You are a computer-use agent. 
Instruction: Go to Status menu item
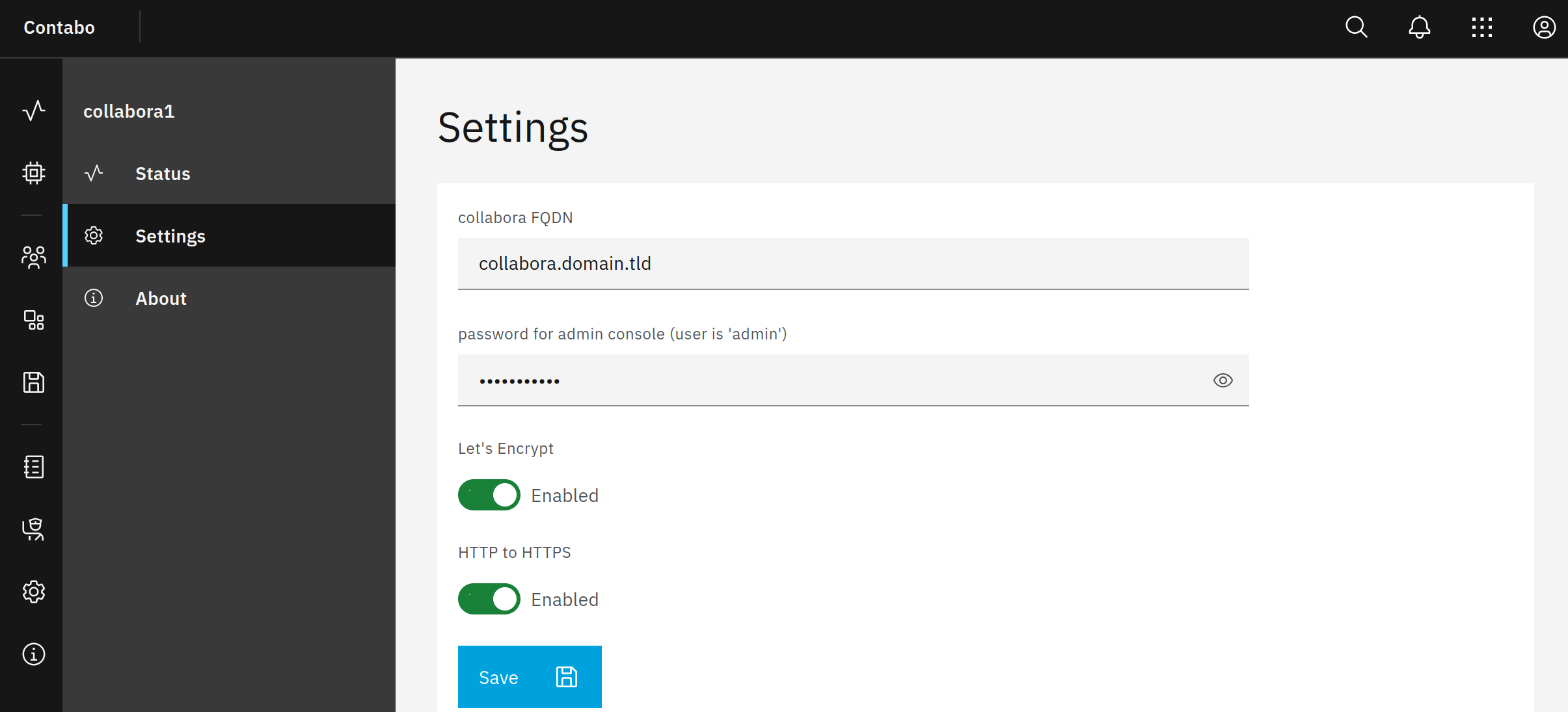click(x=229, y=173)
